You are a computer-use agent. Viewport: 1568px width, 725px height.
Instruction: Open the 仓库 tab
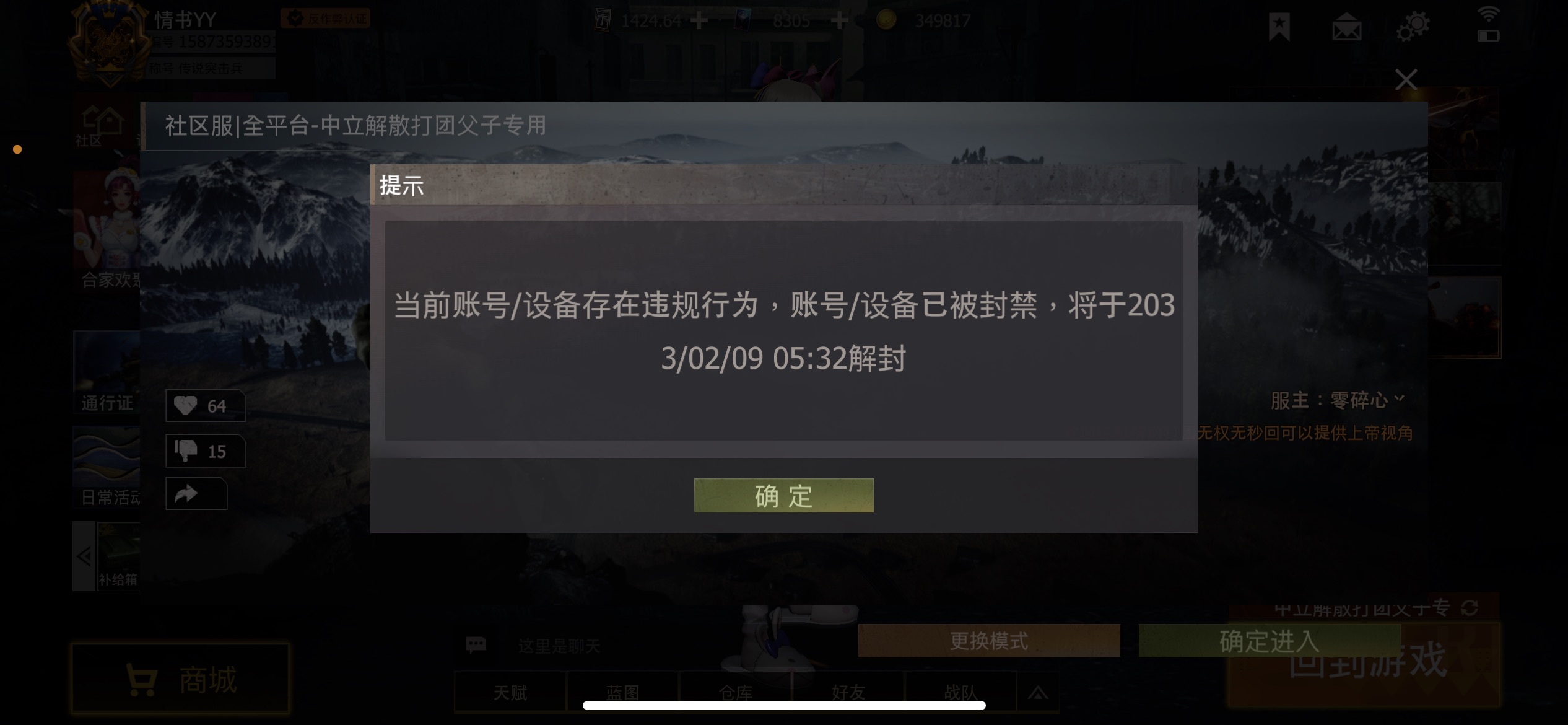(x=736, y=692)
